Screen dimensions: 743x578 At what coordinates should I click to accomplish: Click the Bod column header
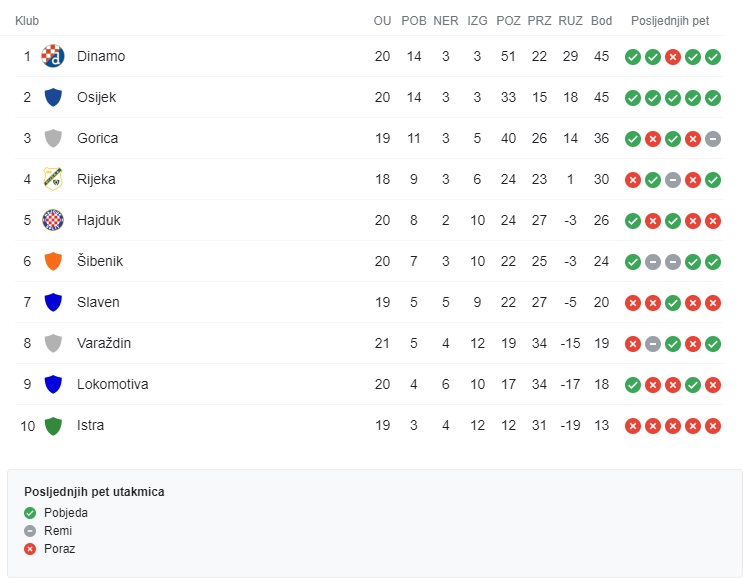(601, 21)
